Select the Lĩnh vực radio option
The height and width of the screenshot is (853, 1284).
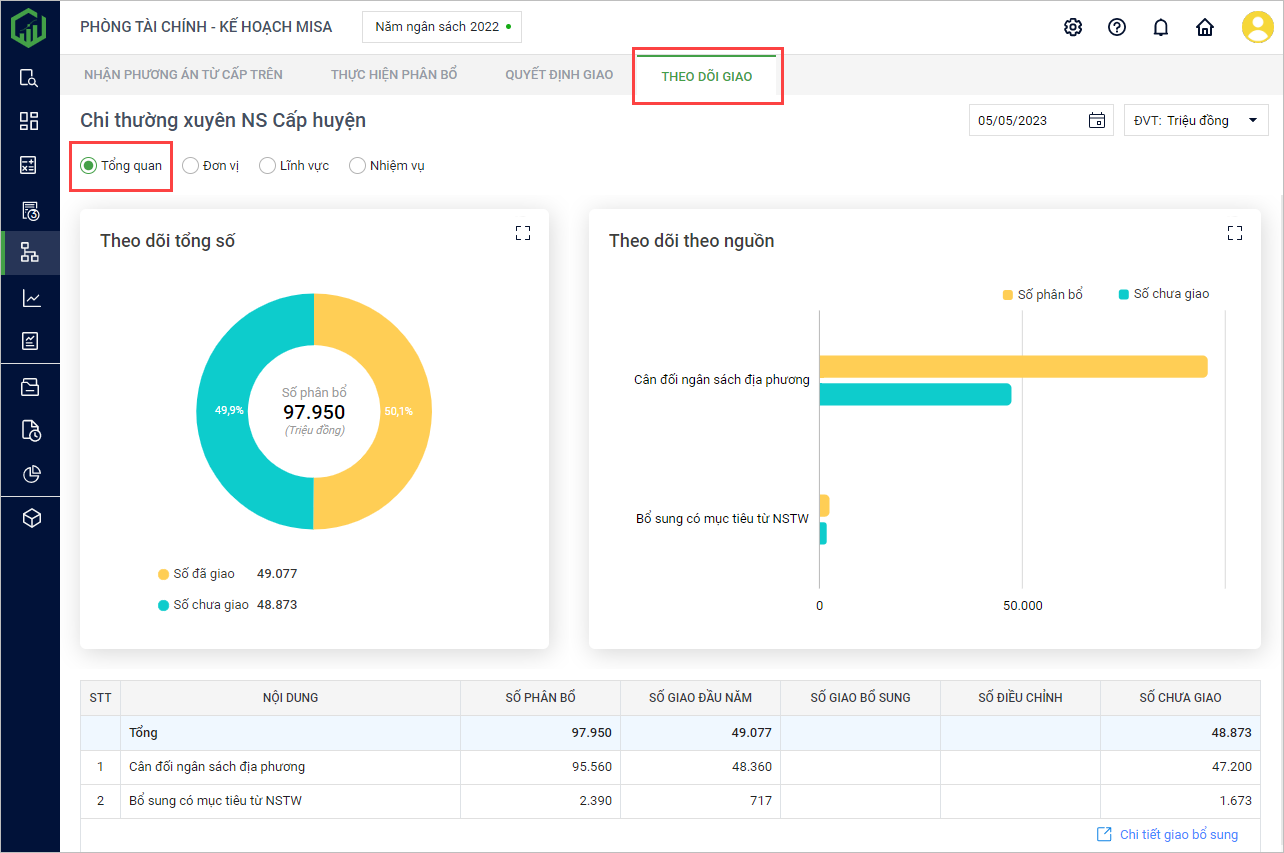[267, 166]
